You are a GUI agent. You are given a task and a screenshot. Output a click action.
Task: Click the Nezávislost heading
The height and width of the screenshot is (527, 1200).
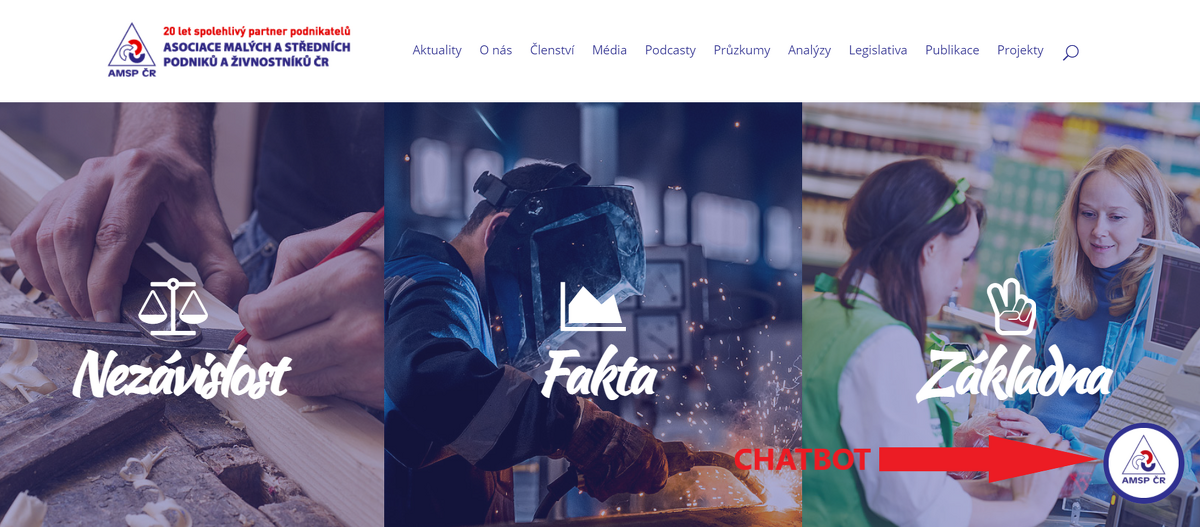pyautogui.click(x=181, y=376)
